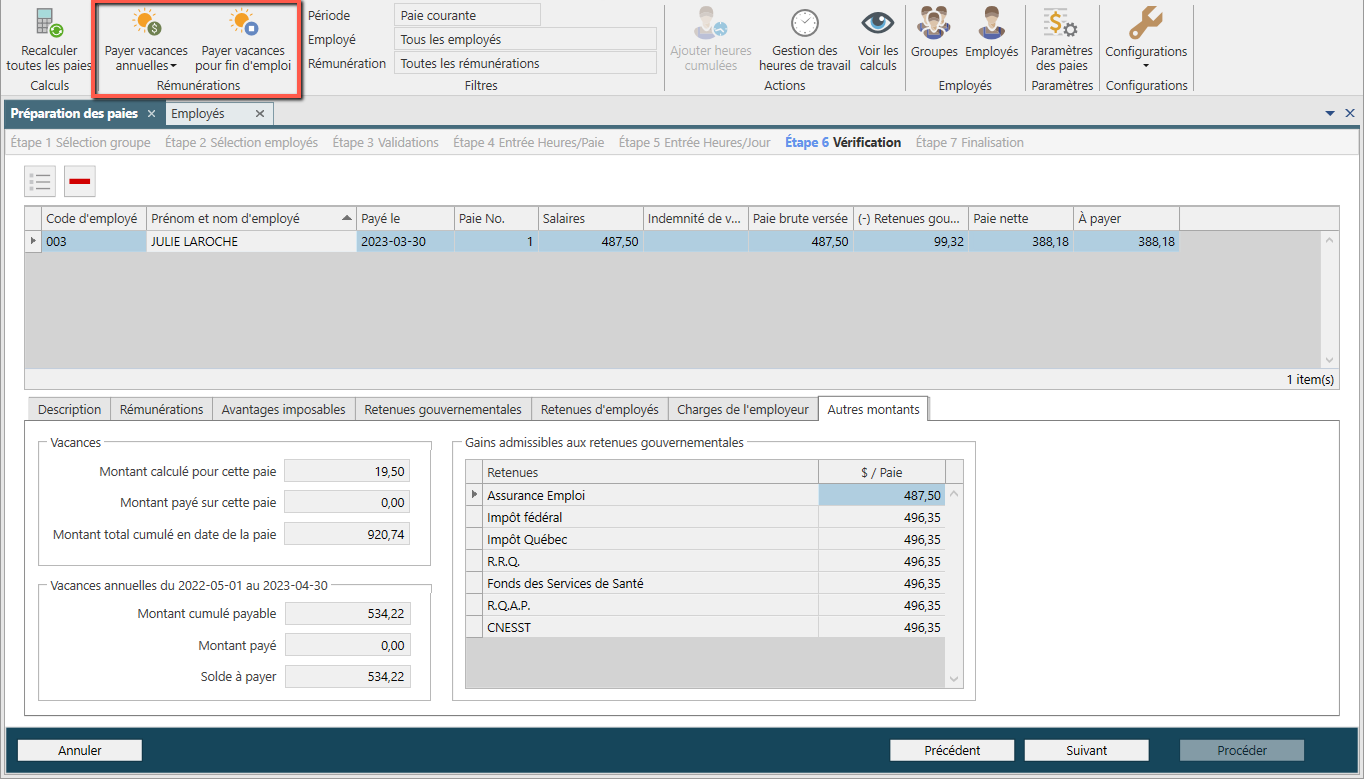This screenshot has width=1364, height=779.
Task: Click Payer vacances pour fin d'emploi
Action: coord(243,41)
